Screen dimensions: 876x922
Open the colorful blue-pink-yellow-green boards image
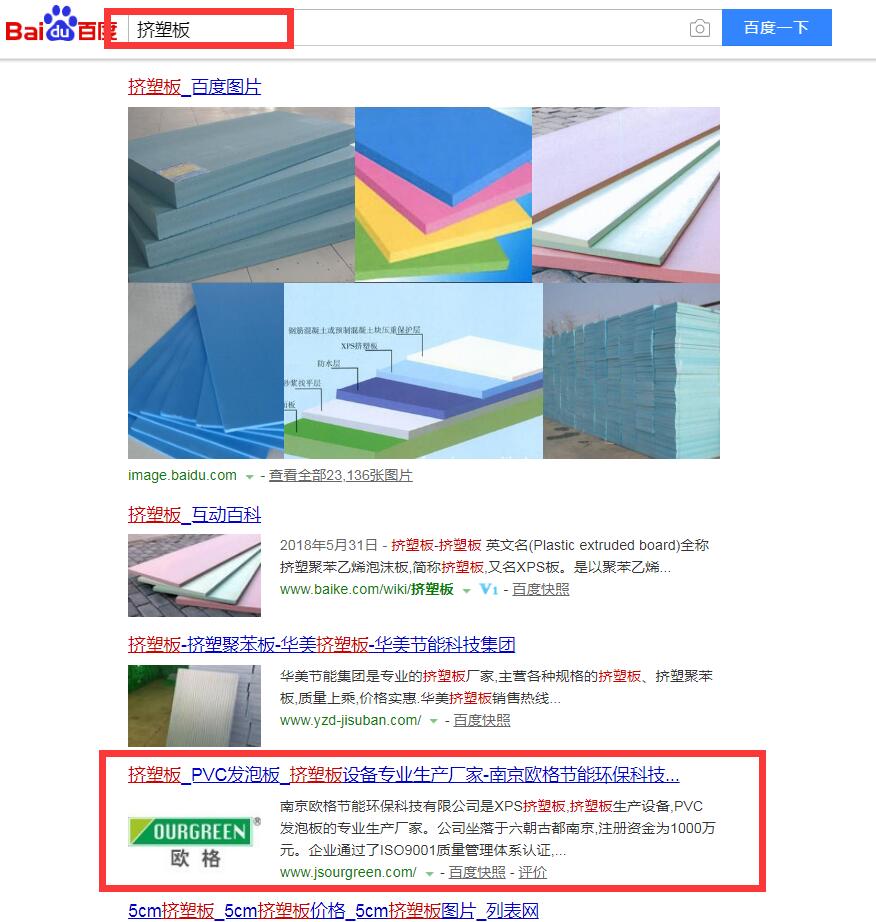[x=443, y=195]
